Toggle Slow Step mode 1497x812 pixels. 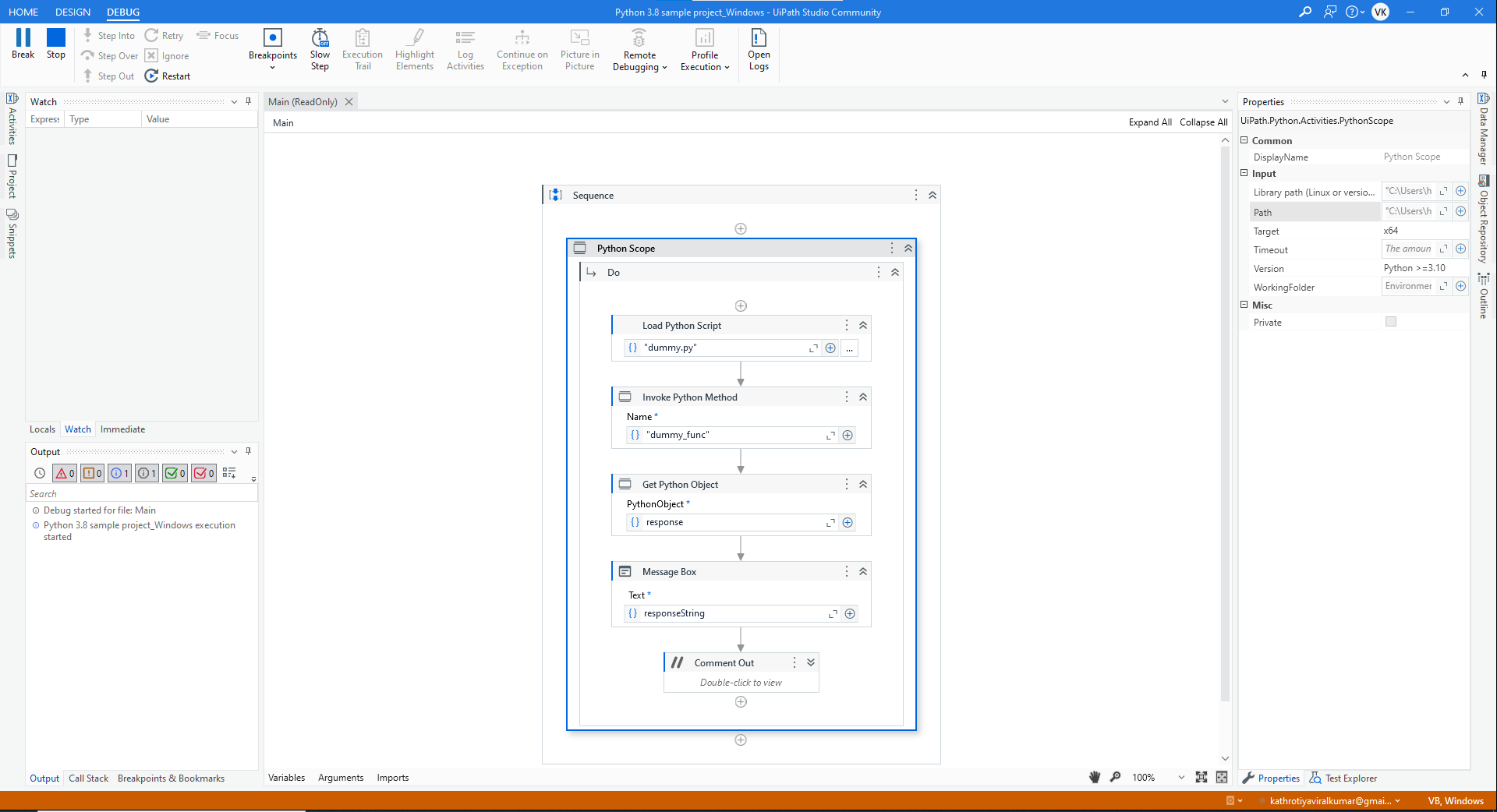(x=320, y=50)
